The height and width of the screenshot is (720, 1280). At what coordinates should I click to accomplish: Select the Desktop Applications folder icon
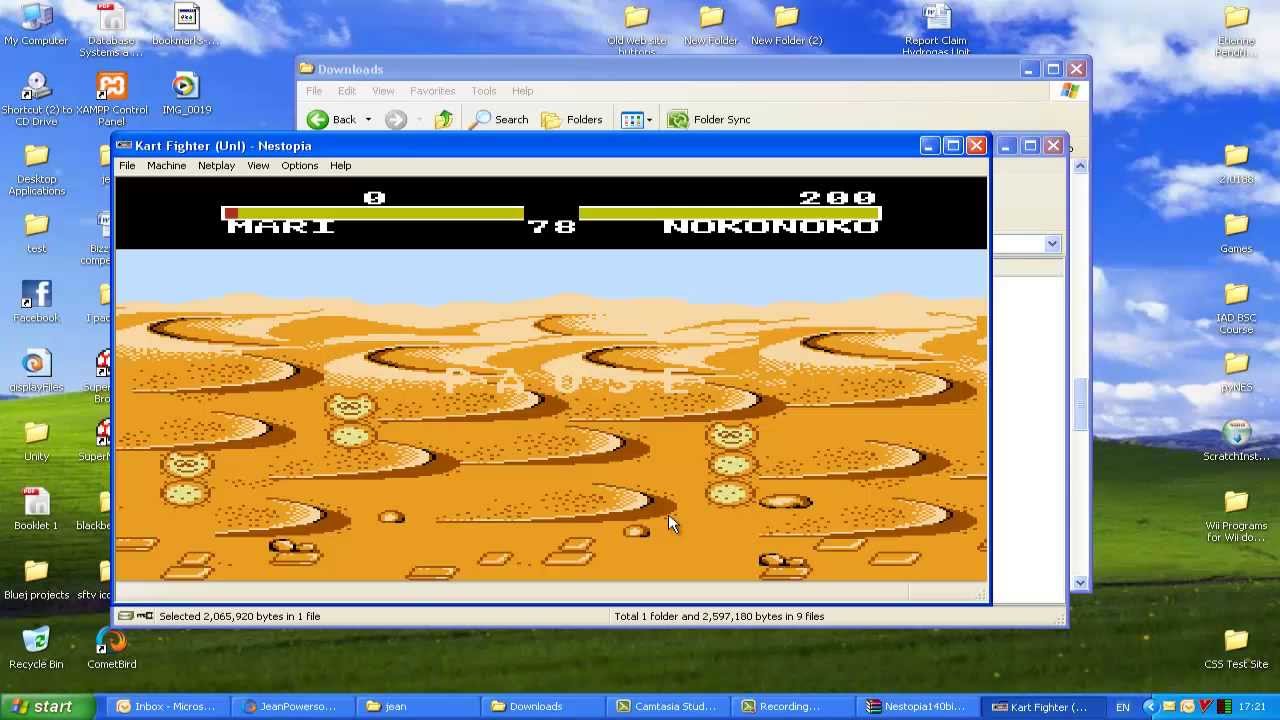pos(36,169)
